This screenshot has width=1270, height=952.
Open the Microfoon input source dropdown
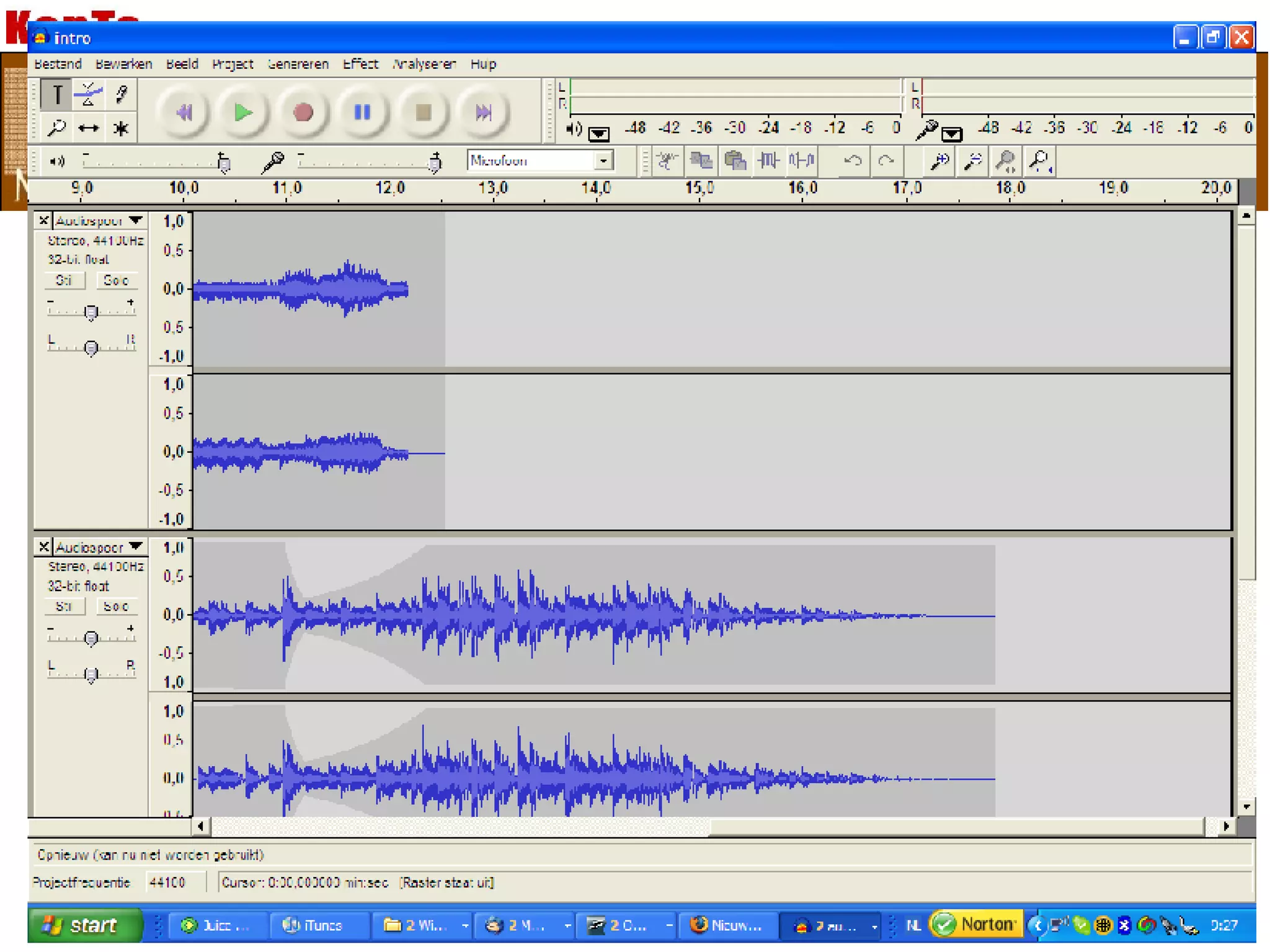pyautogui.click(x=603, y=161)
